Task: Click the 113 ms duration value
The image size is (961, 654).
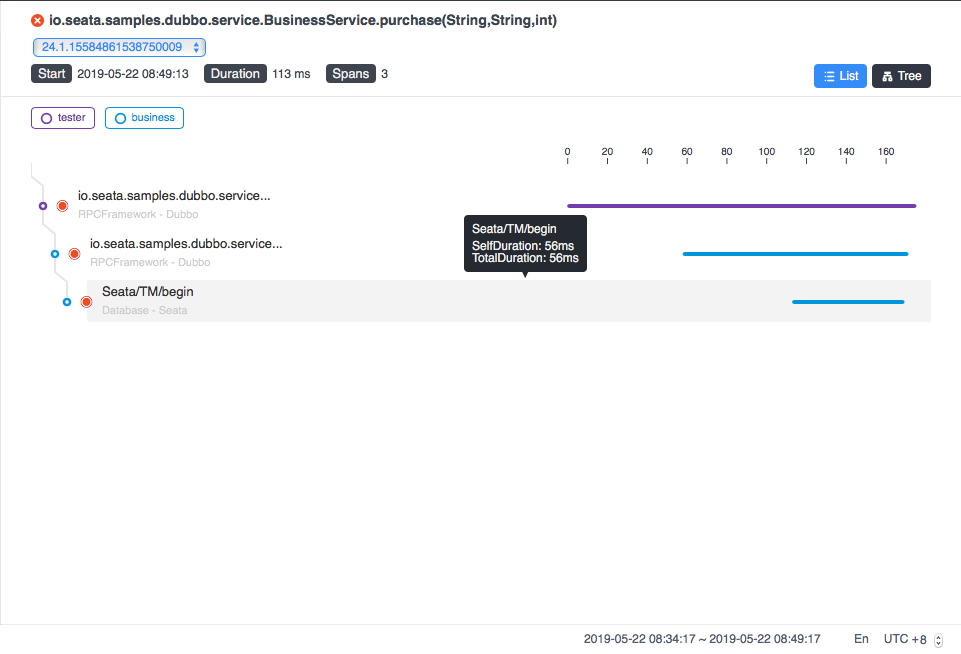Action: point(292,74)
